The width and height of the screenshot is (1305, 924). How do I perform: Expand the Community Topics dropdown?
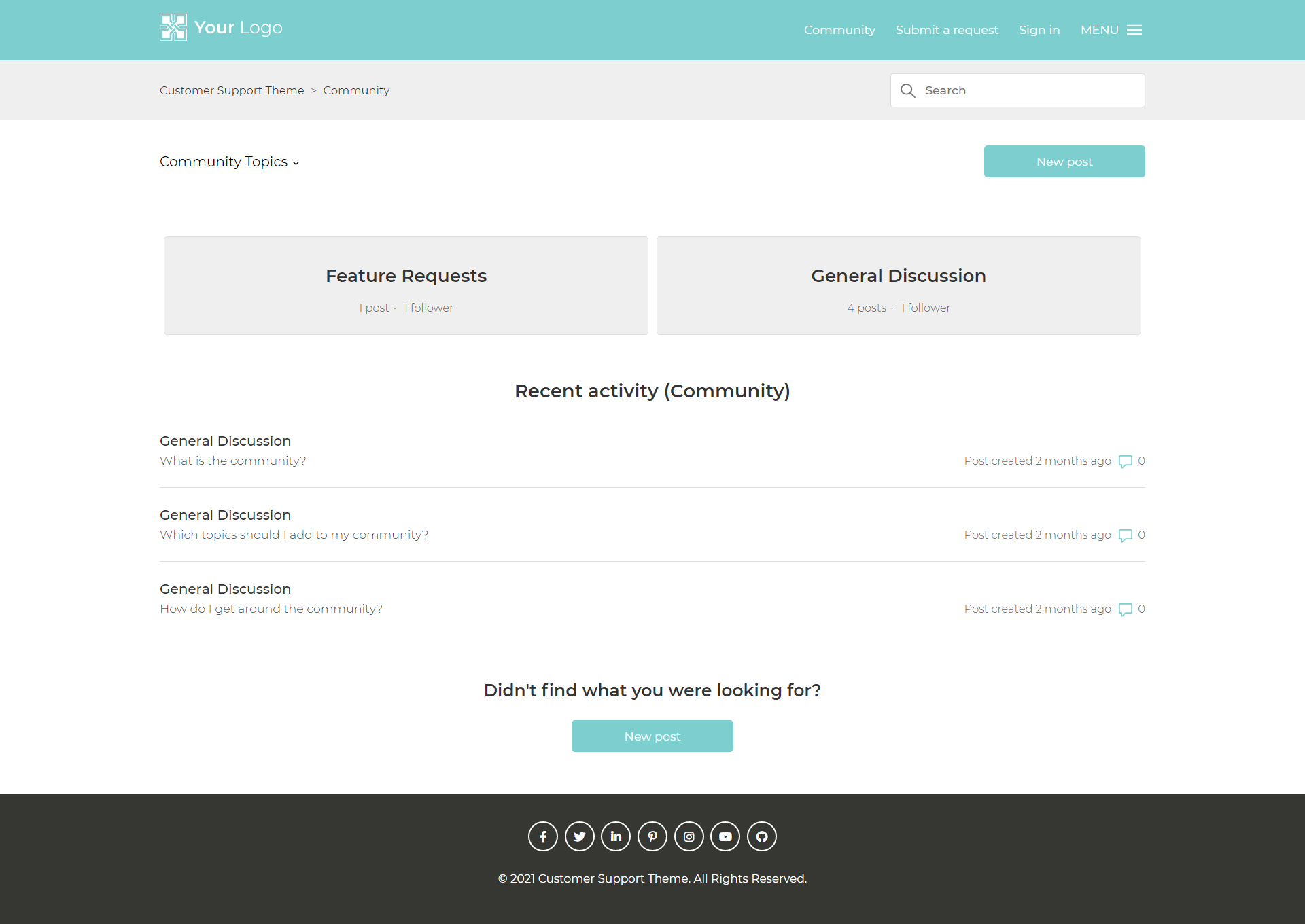tap(230, 162)
